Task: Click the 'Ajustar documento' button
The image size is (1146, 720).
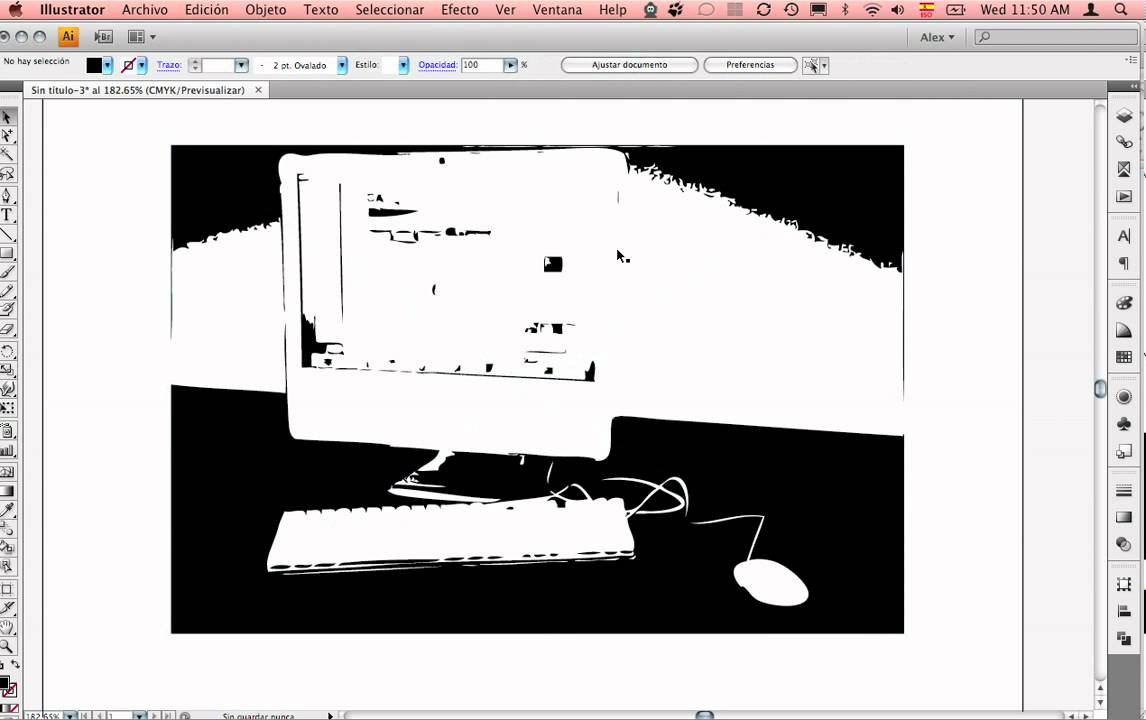Action: [x=629, y=65]
